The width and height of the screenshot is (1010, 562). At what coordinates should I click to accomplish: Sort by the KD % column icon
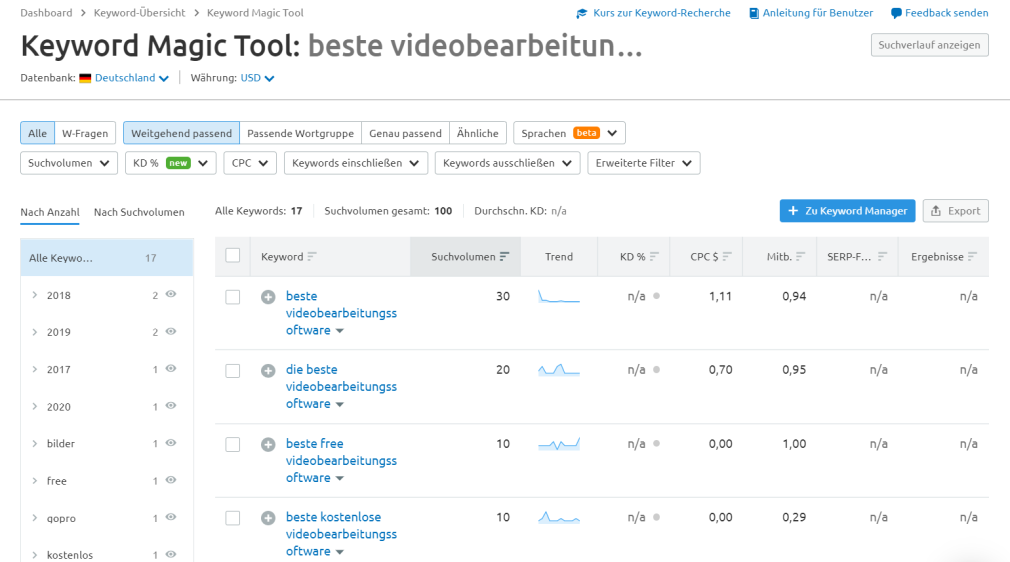coord(654,257)
